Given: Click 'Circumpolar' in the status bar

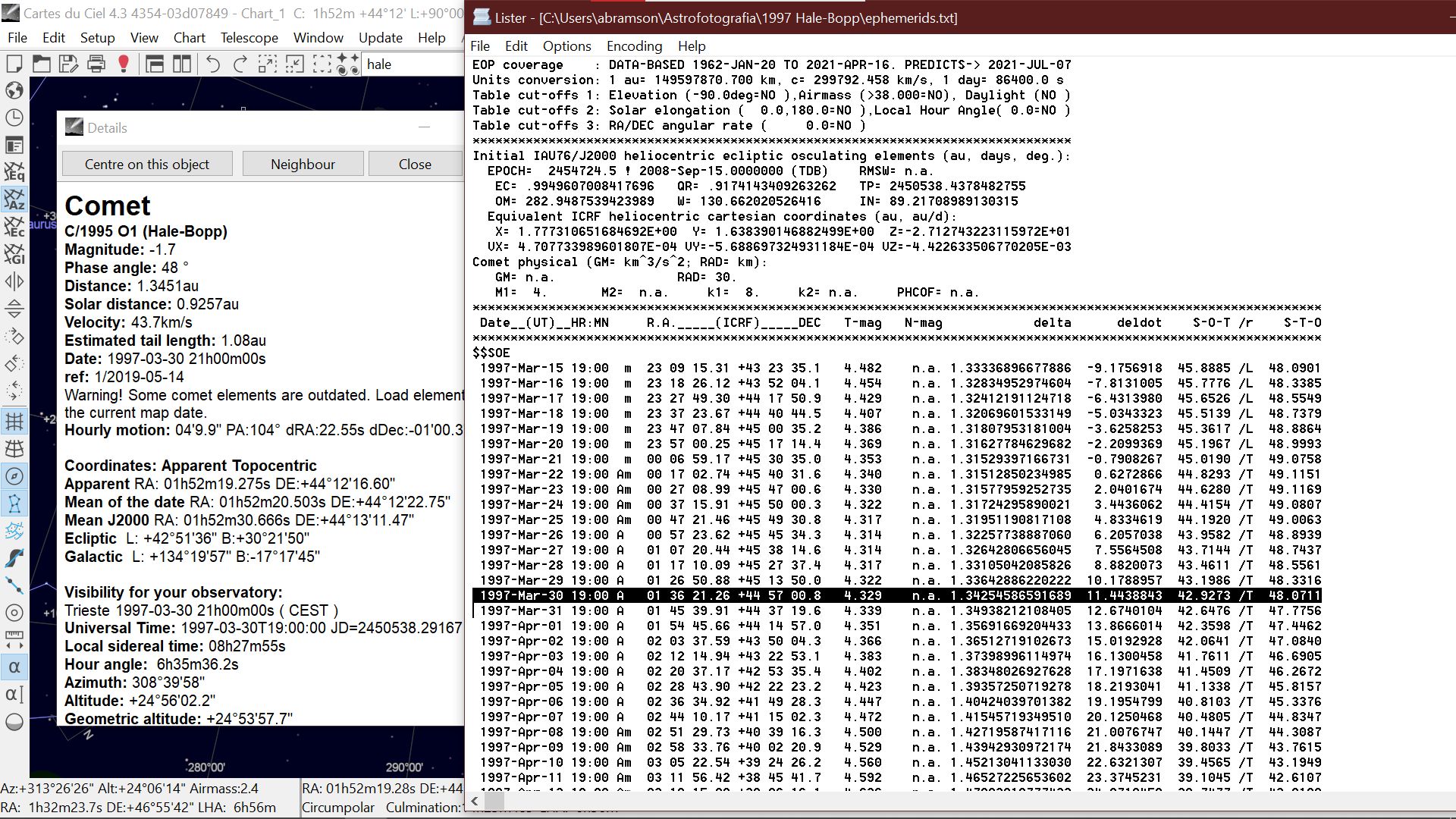Looking at the screenshot, I should [338, 808].
